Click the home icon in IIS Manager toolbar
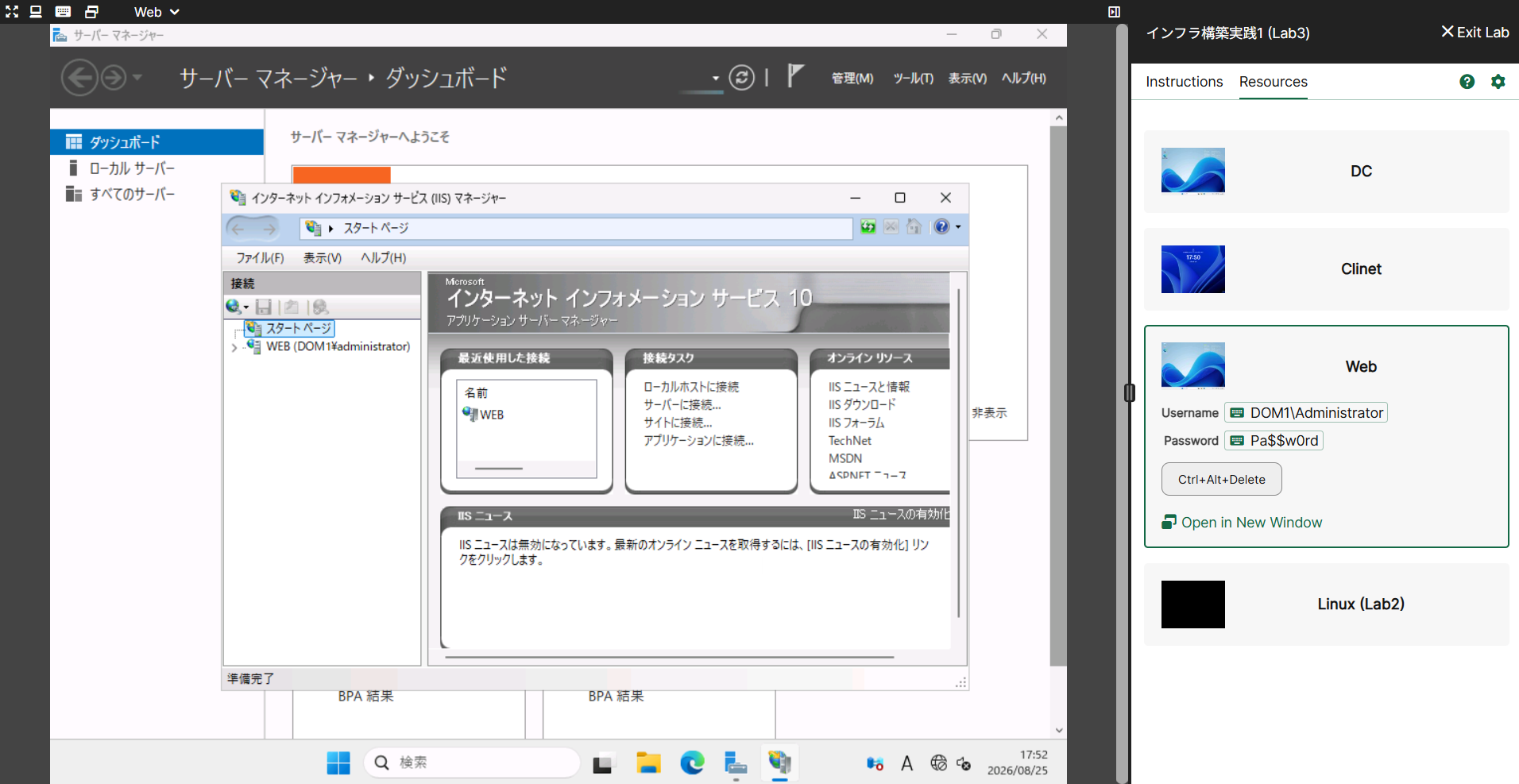Viewport: 1519px width, 784px height. [x=914, y=227]
